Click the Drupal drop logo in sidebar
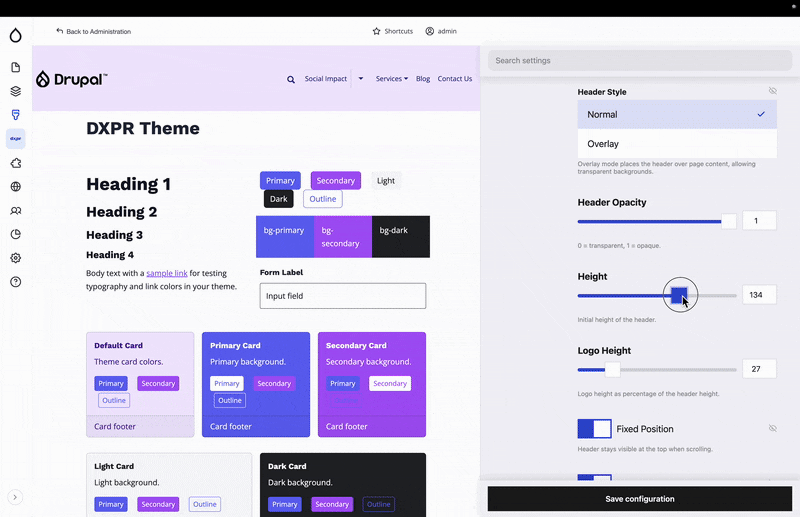 [x=16, y=35]
